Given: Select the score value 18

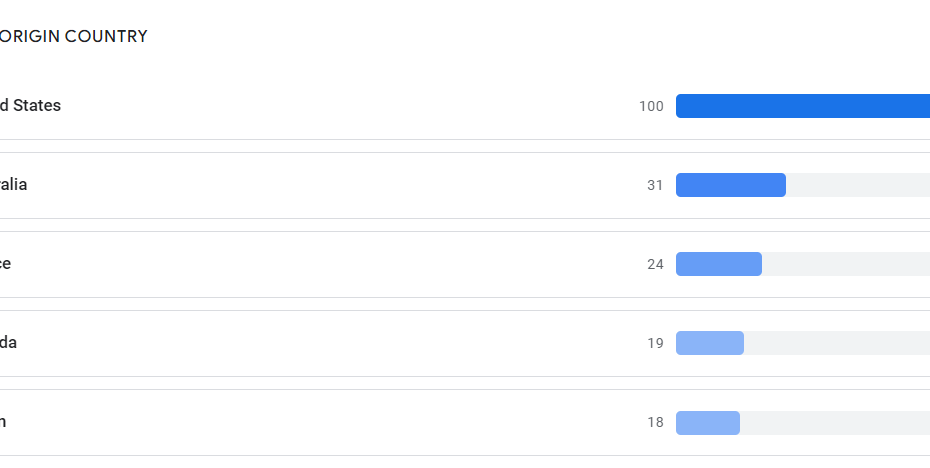Looking at the screenshot, I should point(655,422).
